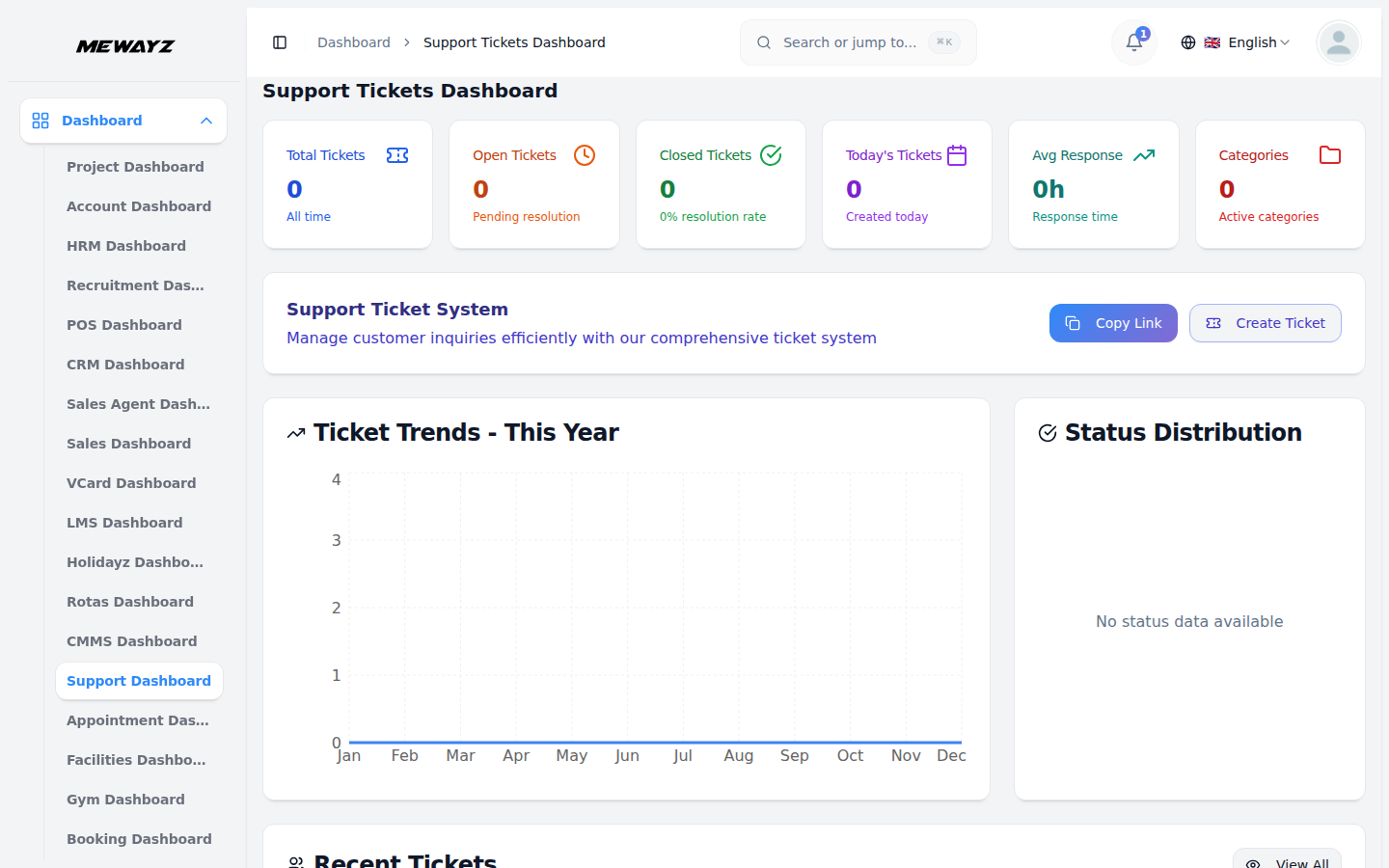
Task: Click the View All button under Recent Tickets
Action: [1287, 861]
